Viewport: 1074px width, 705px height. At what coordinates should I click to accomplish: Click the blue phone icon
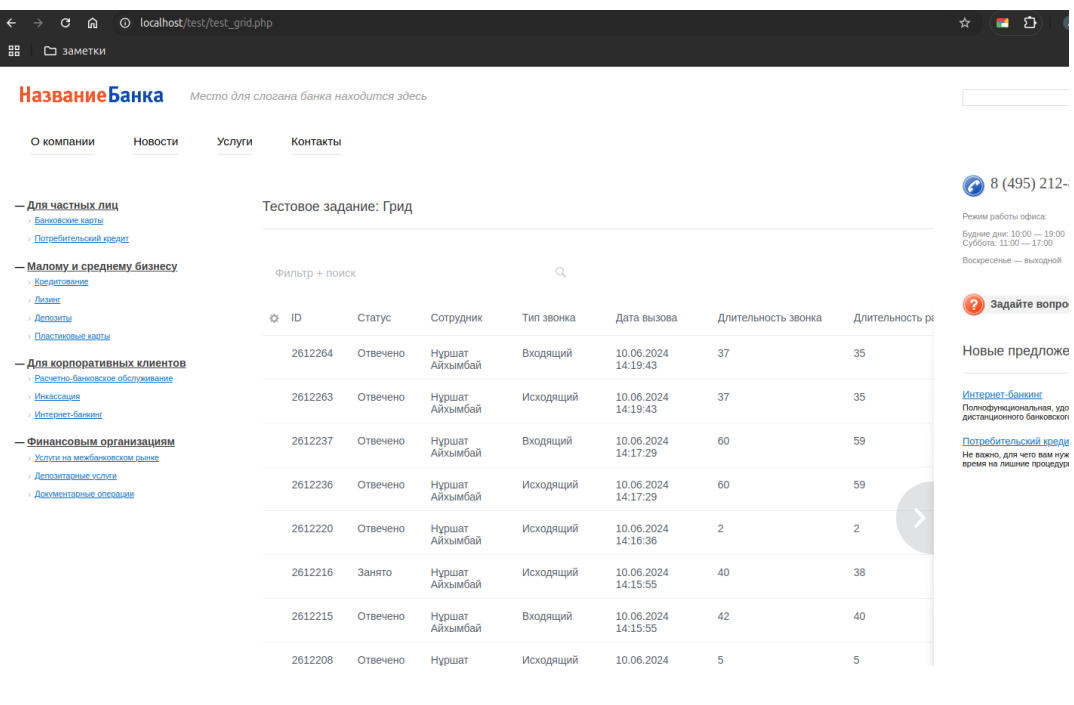(973, 186)
